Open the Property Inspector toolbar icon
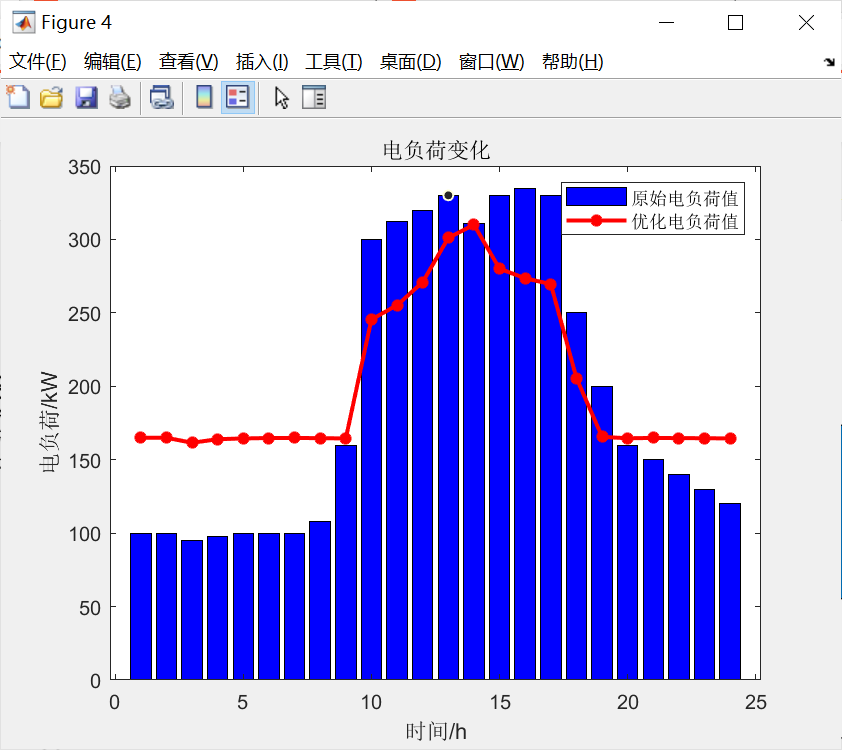Image resolution: width=842 pixels, height=750 pixels. [x=314, y=97]
